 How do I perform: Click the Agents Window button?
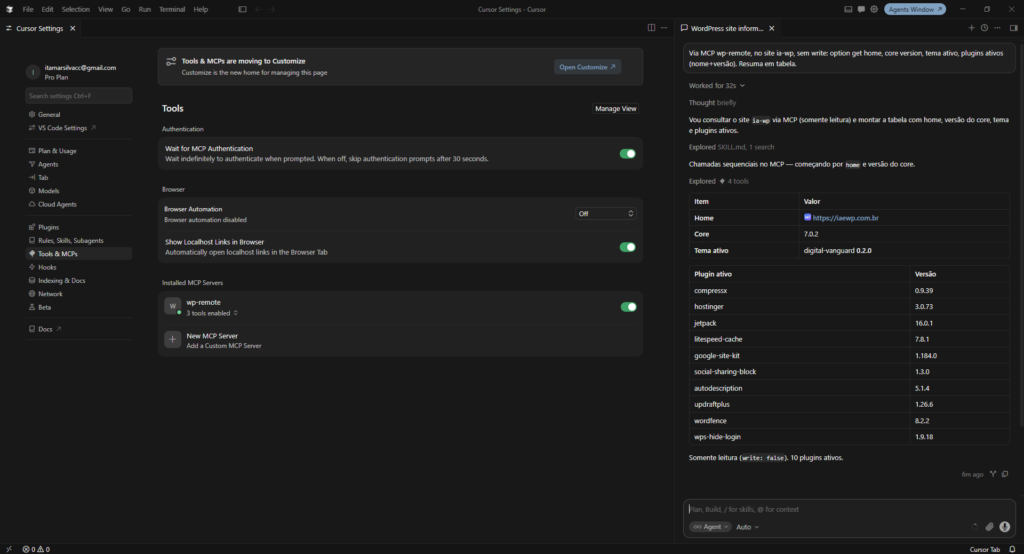[x=915, y=9]
